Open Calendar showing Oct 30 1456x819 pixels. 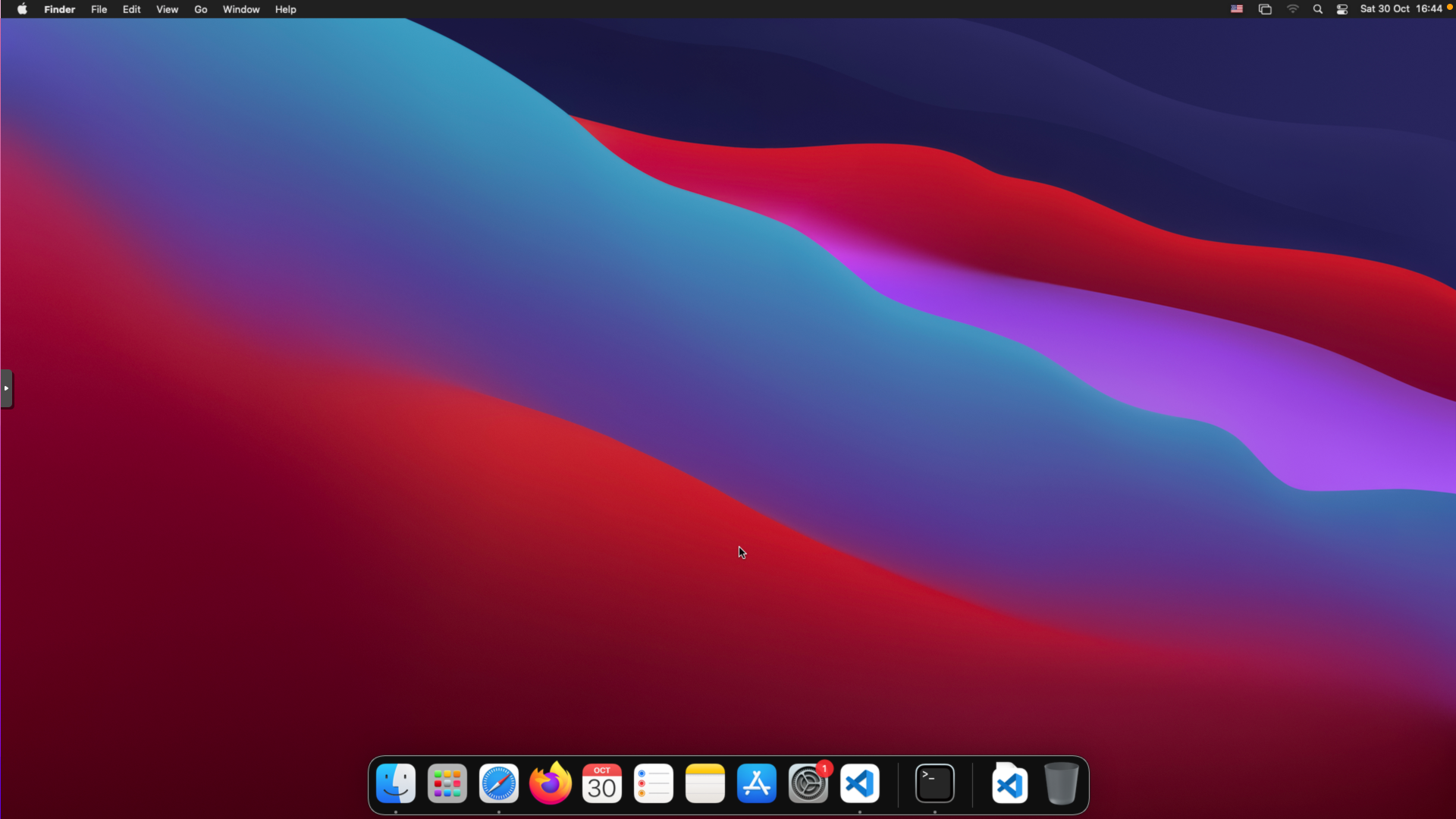point(602,783)
